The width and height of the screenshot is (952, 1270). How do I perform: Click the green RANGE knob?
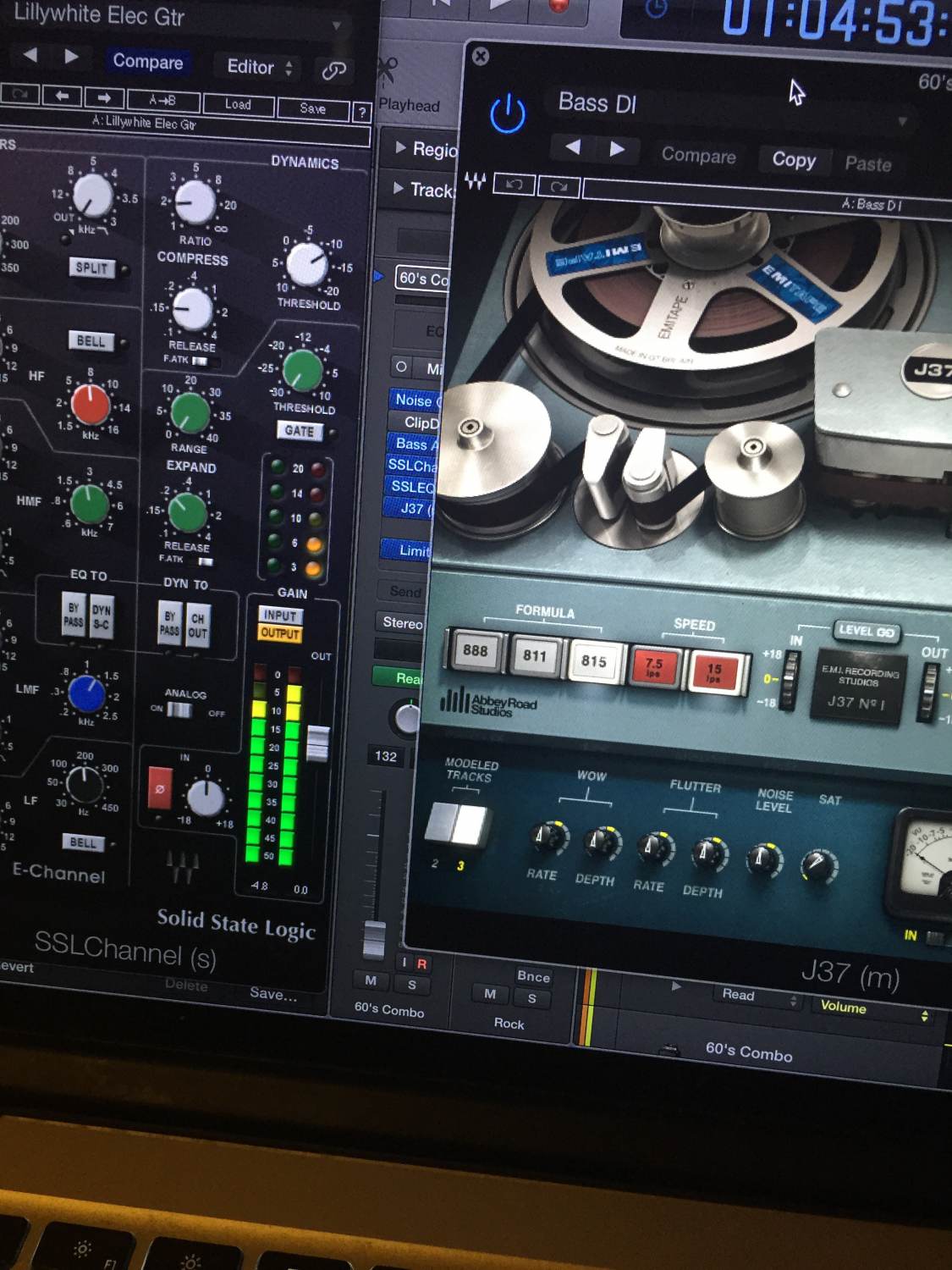pos(190,411)
